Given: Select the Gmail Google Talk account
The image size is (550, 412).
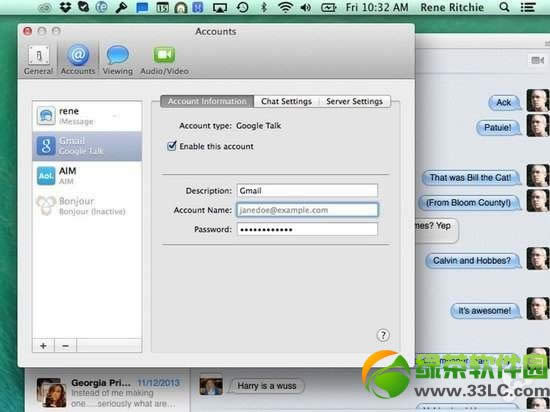Looking at the screenshot, I should pyautogui.click(x=87, y=146).
